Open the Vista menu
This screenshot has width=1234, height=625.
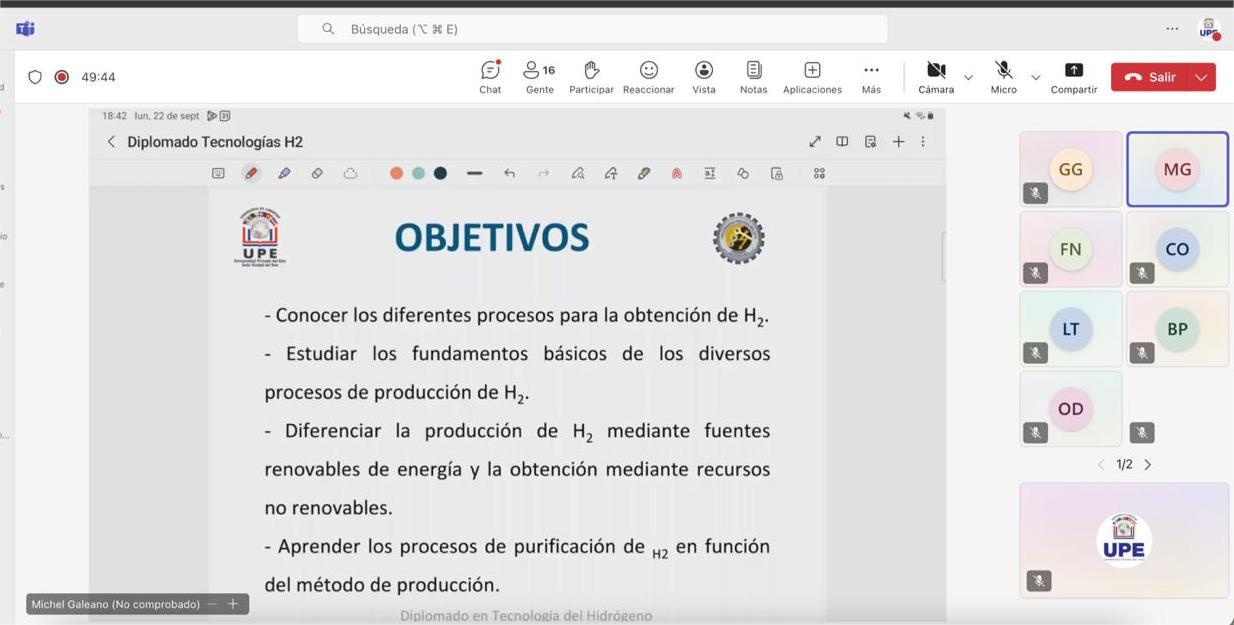(703, 76)
